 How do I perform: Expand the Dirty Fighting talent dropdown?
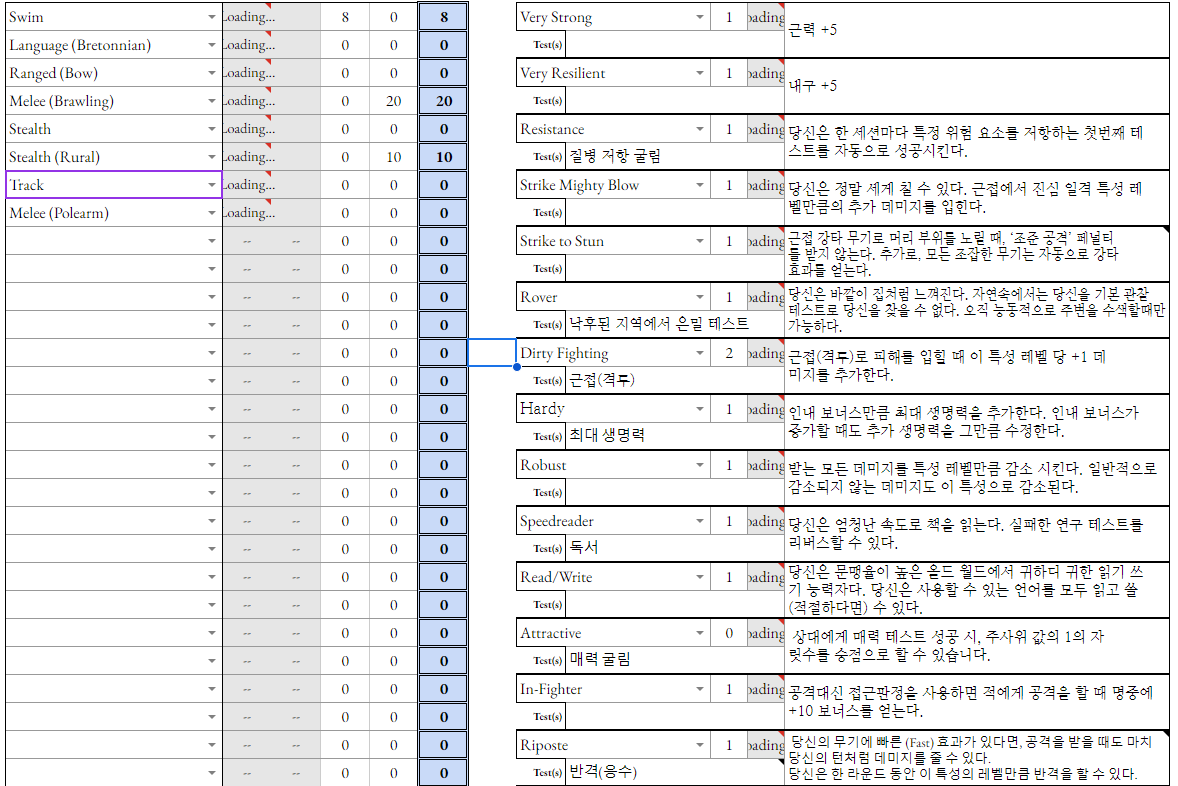tap(700, 354)
